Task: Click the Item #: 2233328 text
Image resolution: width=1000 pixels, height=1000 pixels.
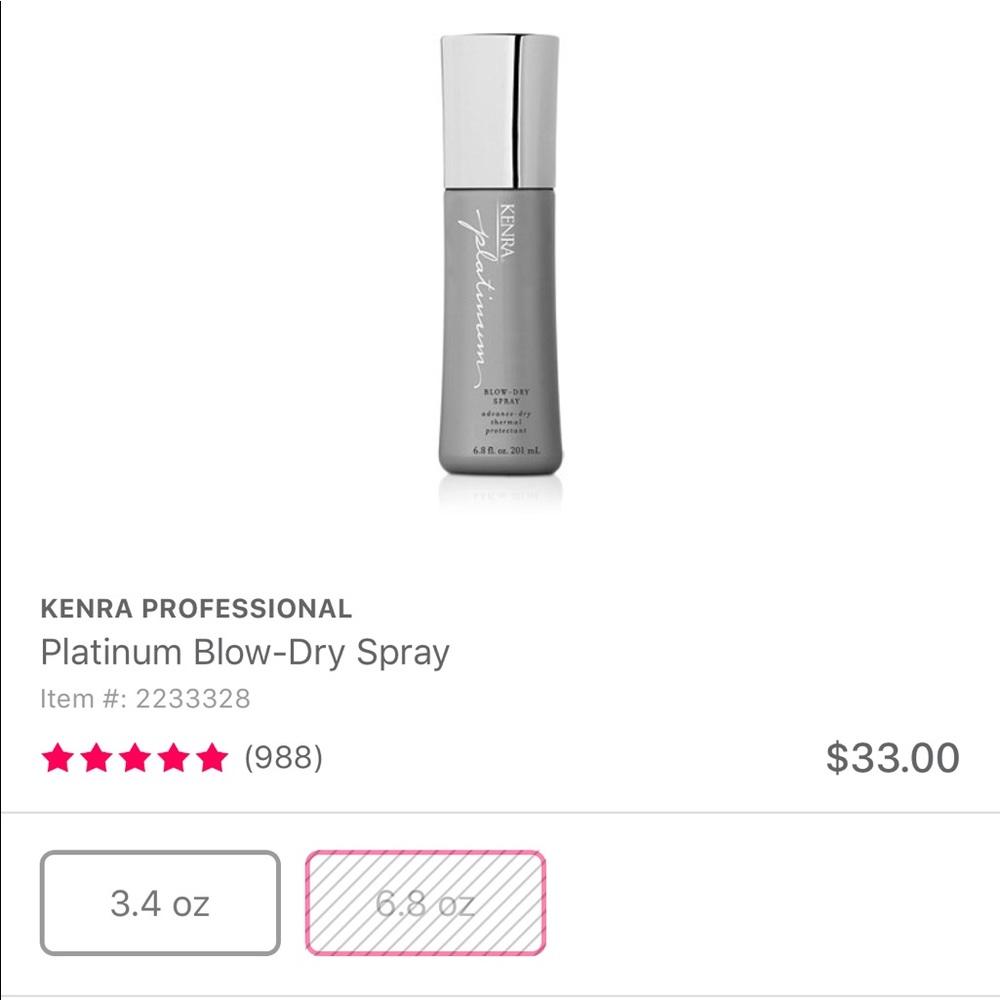Action: (146, 699)
